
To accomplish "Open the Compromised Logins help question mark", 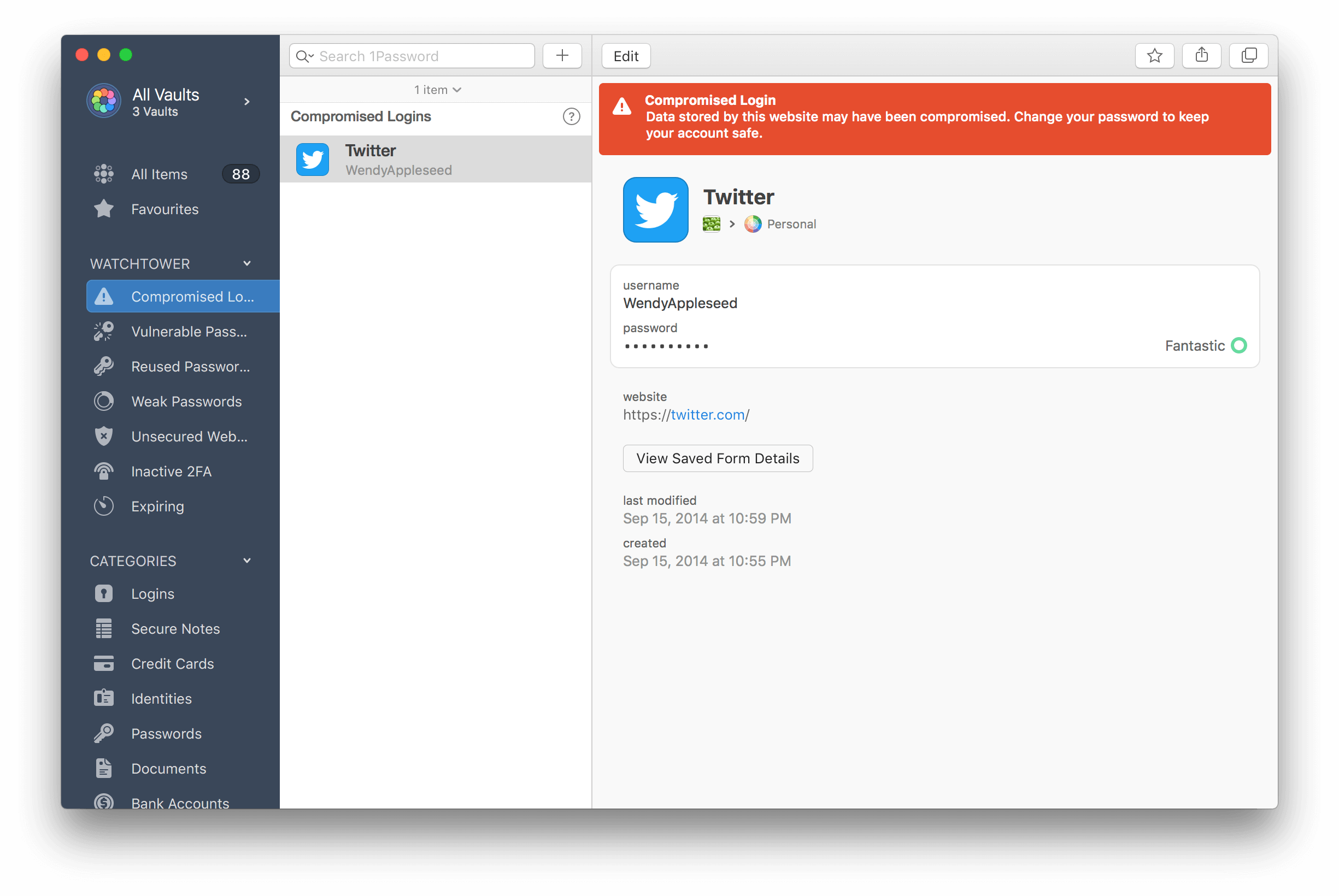I will click(x=571, y=116).
